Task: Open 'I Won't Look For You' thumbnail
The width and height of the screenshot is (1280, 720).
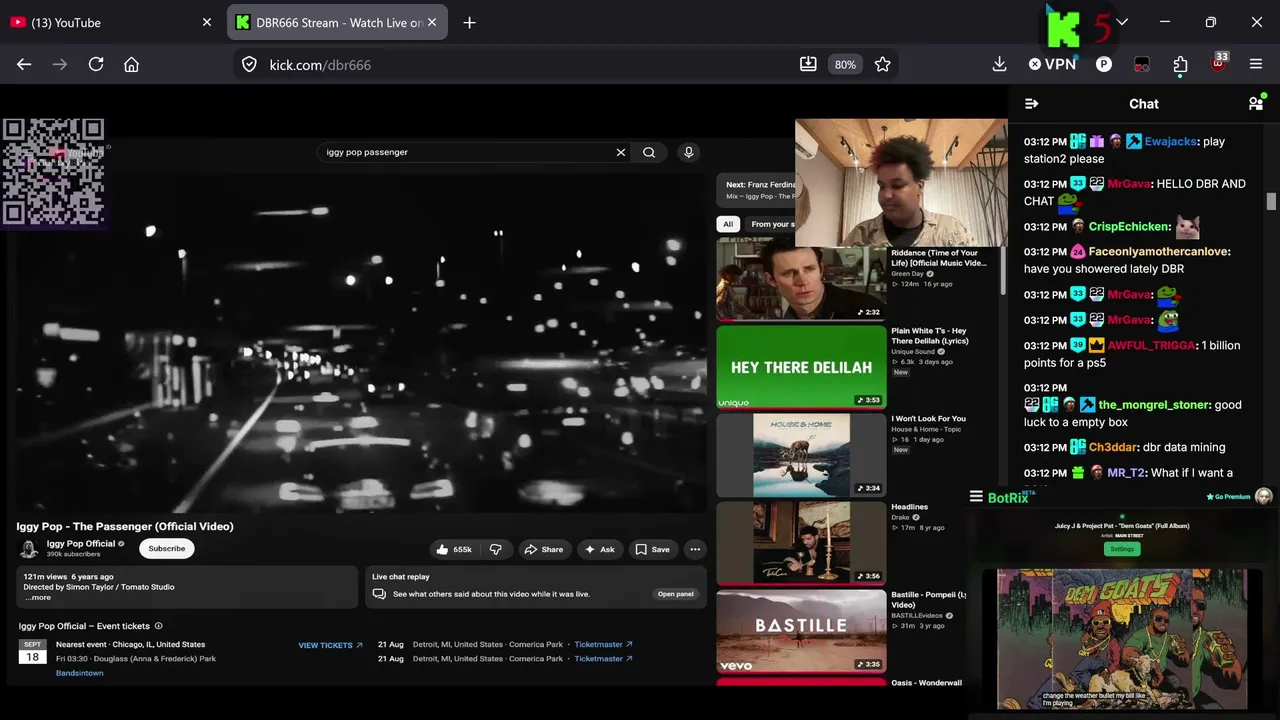Action: [801, 455]
